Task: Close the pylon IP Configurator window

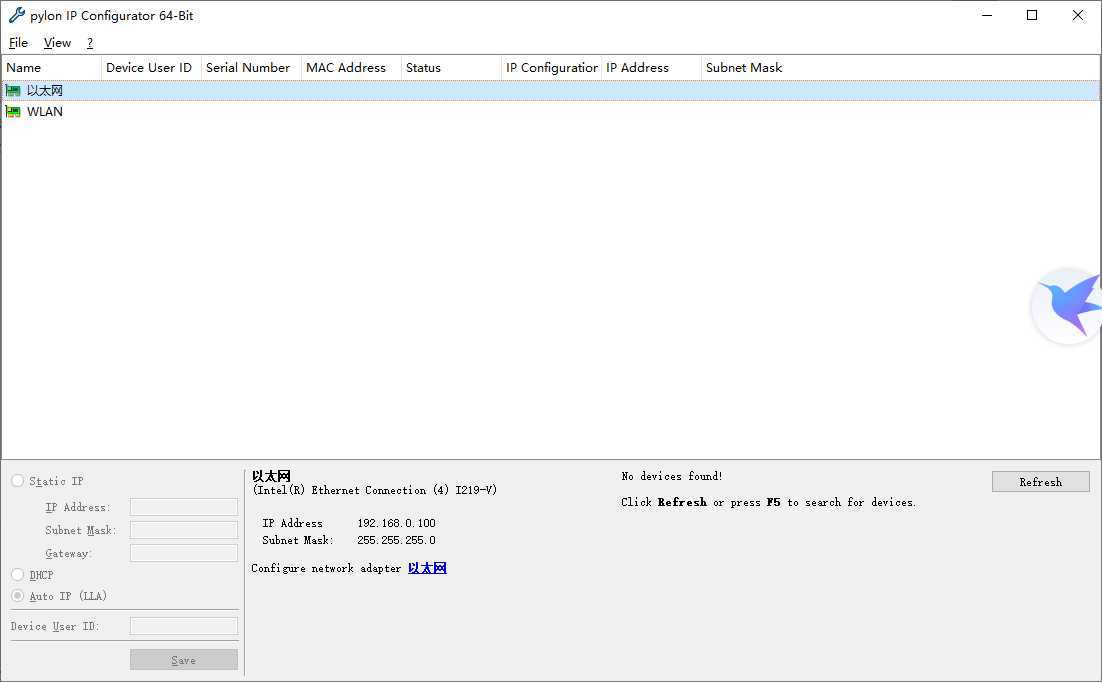Action: tap(1077, 15)
